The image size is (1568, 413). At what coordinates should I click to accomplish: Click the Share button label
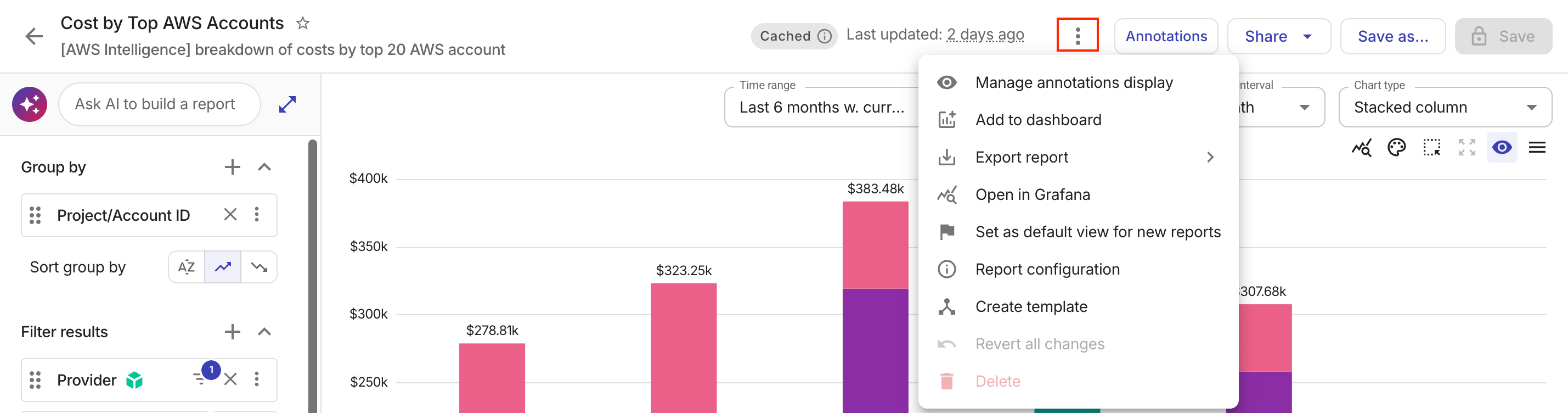coord(1266,37)
